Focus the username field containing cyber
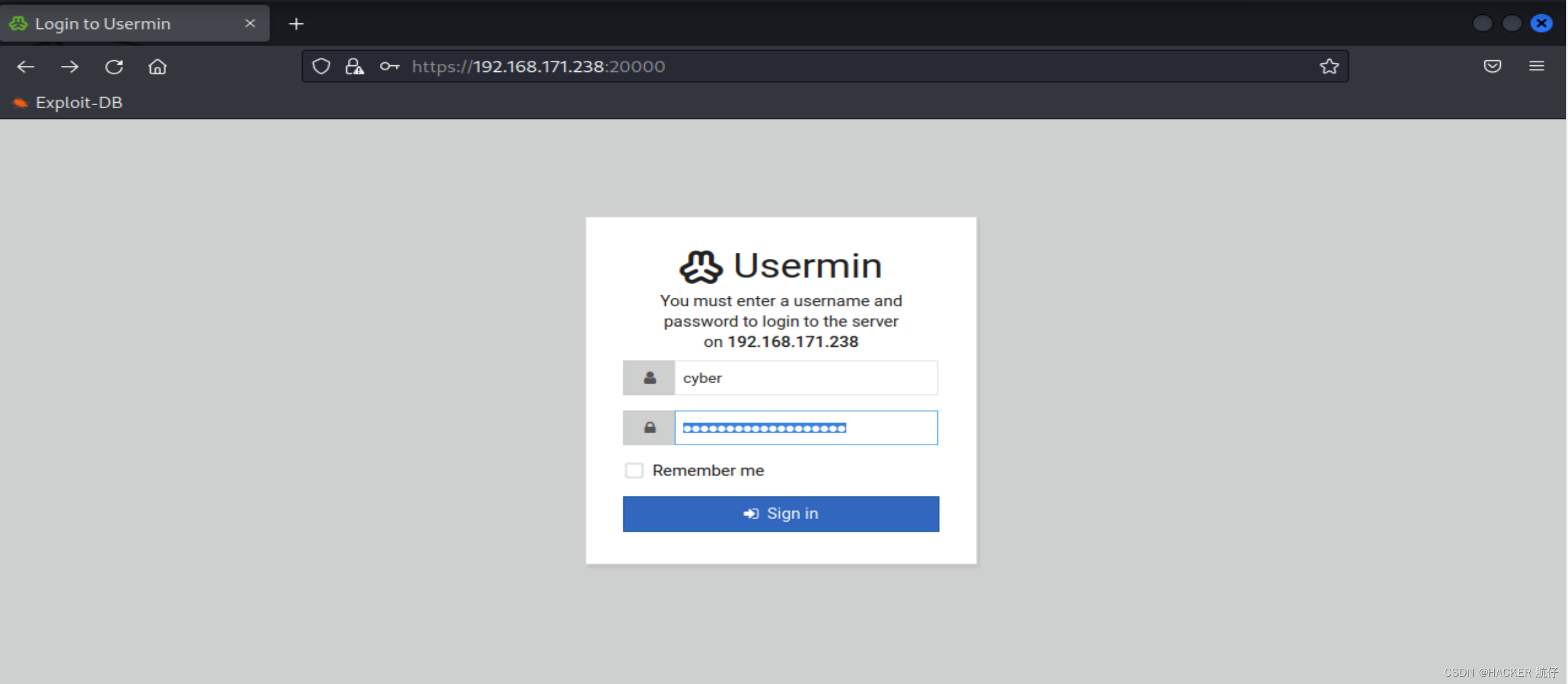The width and height of the screenshot is (1568, 684). coord(806,378)
